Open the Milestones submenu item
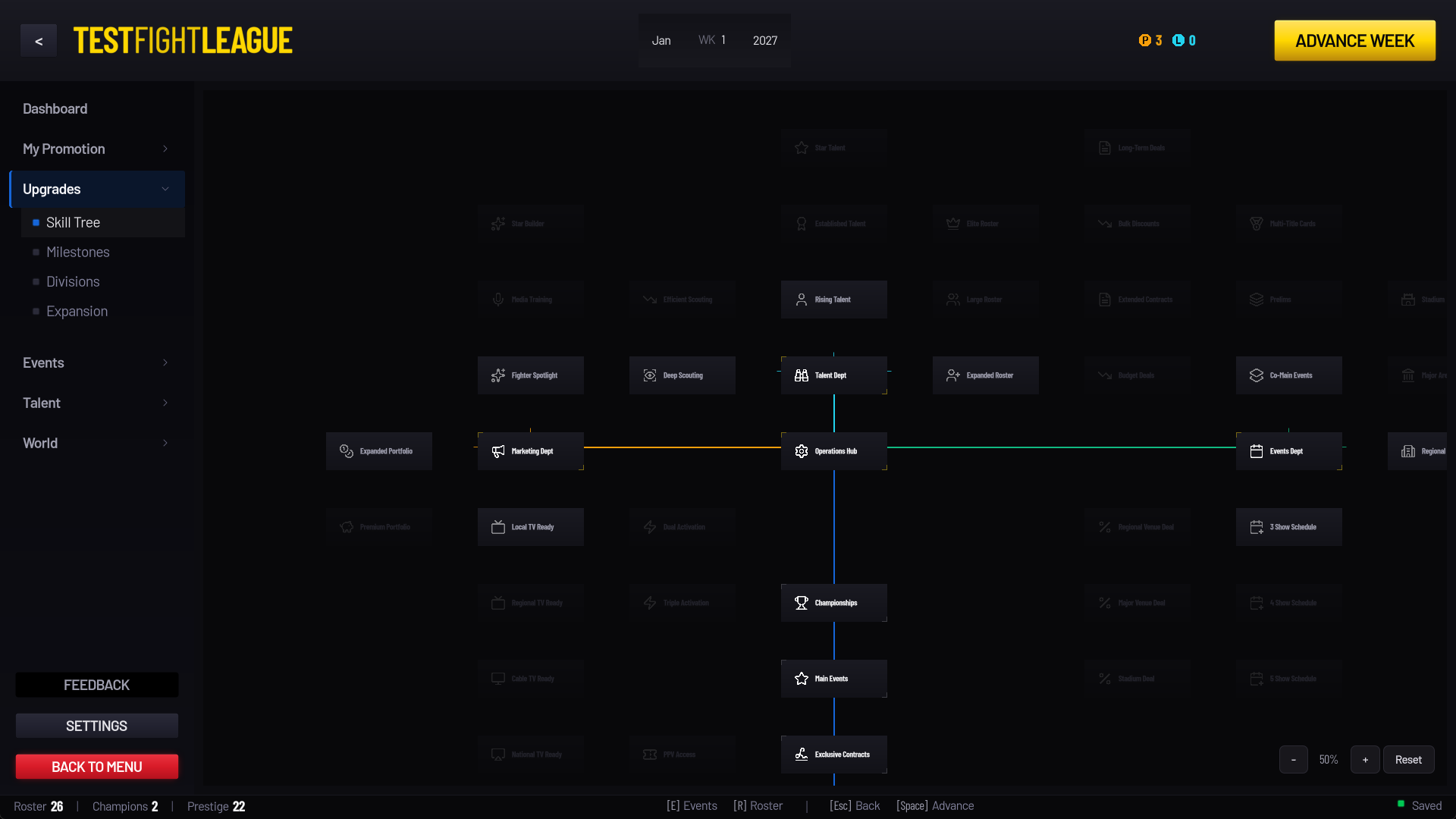This screenshot has width=1456, height=819. point(77,252)
